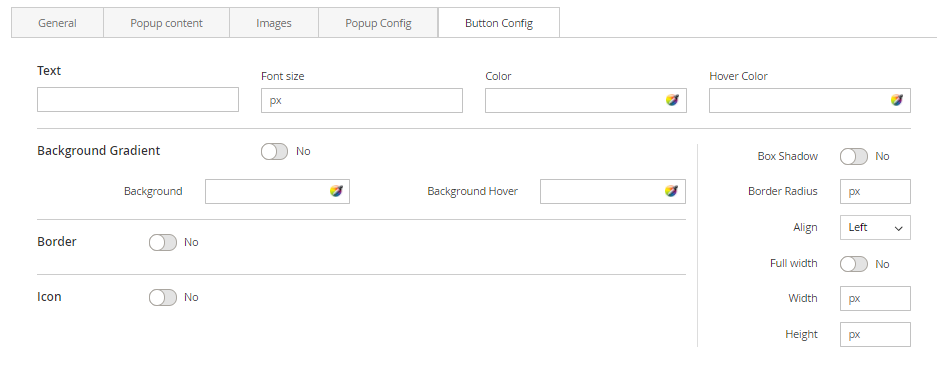The image size is (951, 384).
Task: Select the Button Config tab
Action: pos(499,23)
